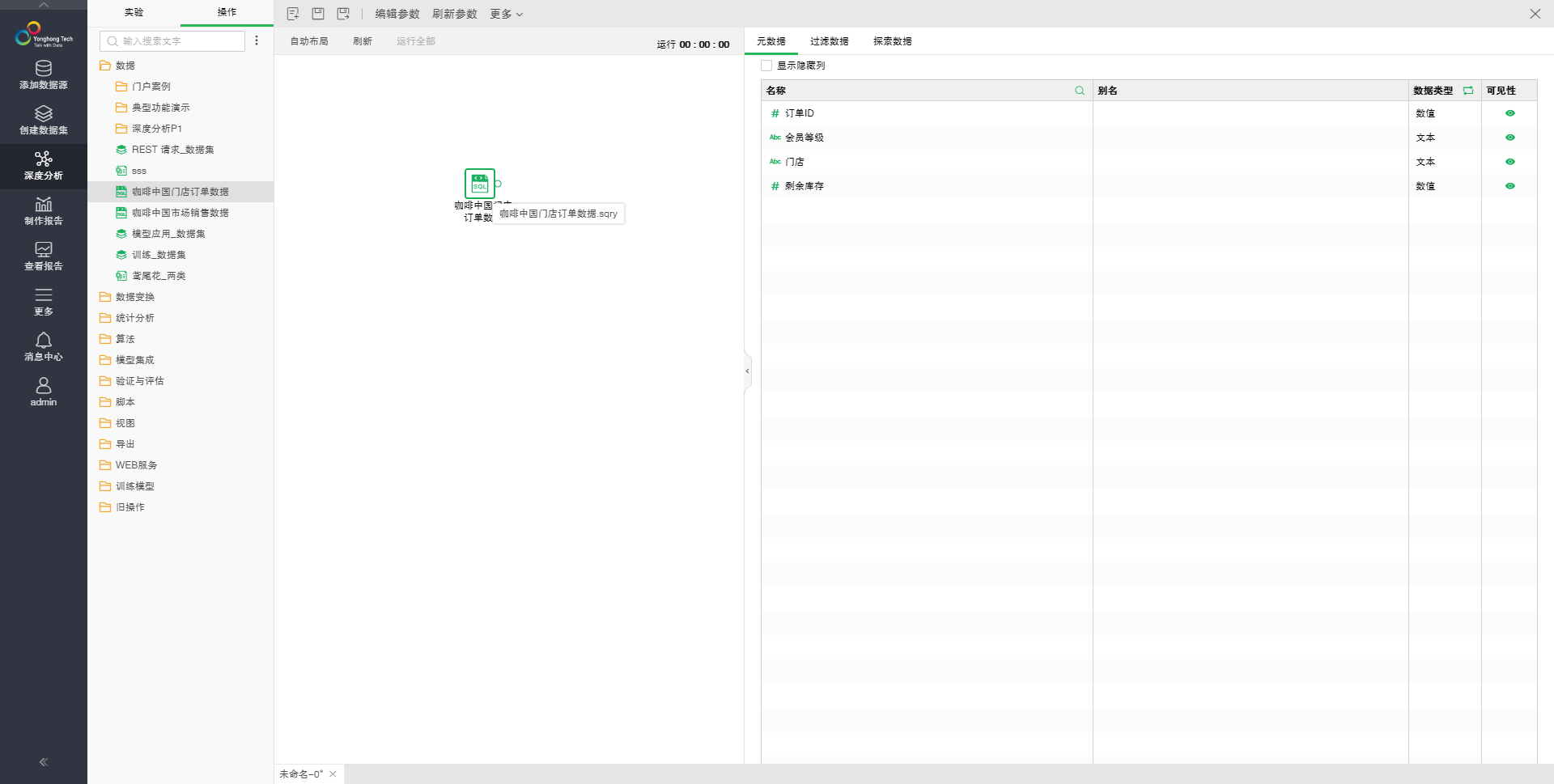Viewport: 1554px width, 784px height.
Task: Collapse the left sidebar with double chevron
Action: 44,762
